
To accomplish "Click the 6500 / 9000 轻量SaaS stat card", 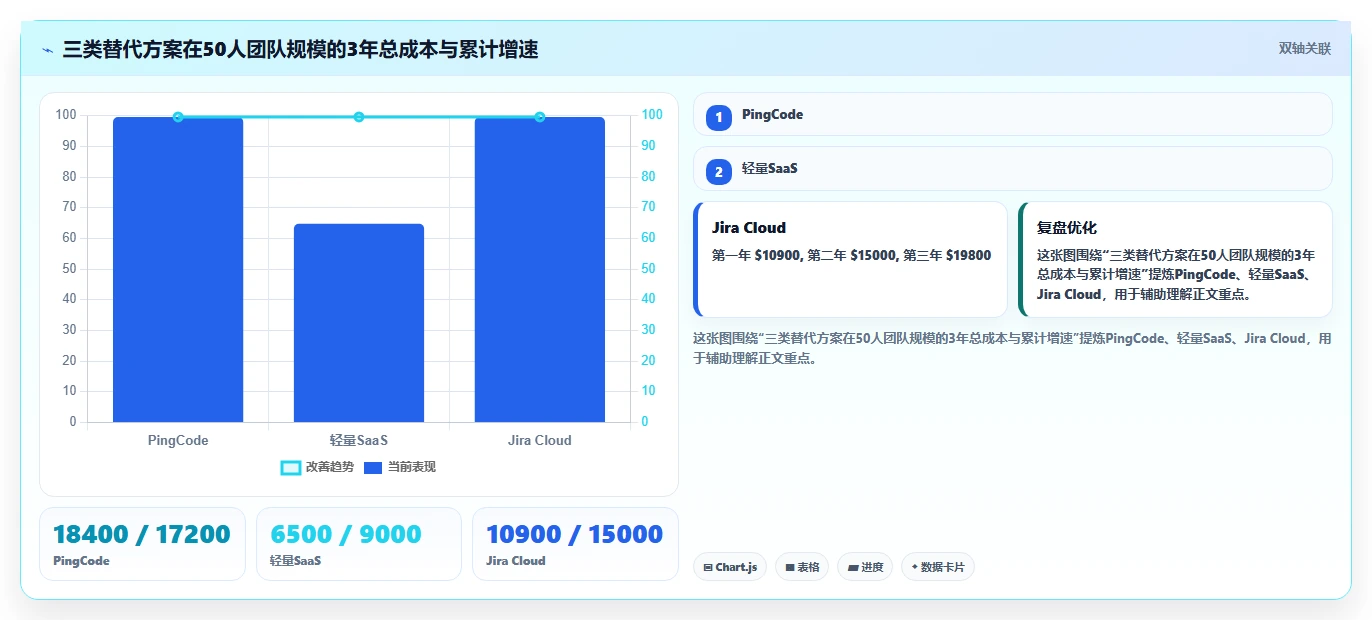I will pyautogui.click(x=359, y=544).
